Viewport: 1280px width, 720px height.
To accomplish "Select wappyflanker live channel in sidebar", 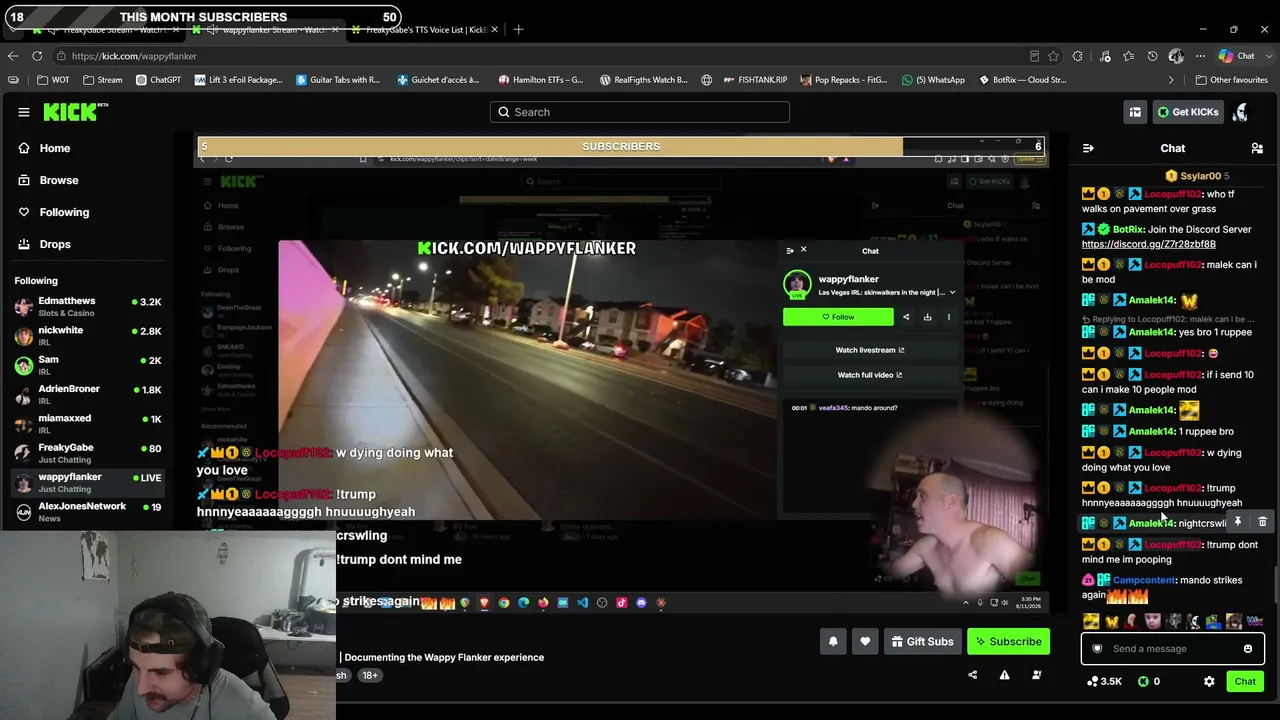I will coord(88,482).
